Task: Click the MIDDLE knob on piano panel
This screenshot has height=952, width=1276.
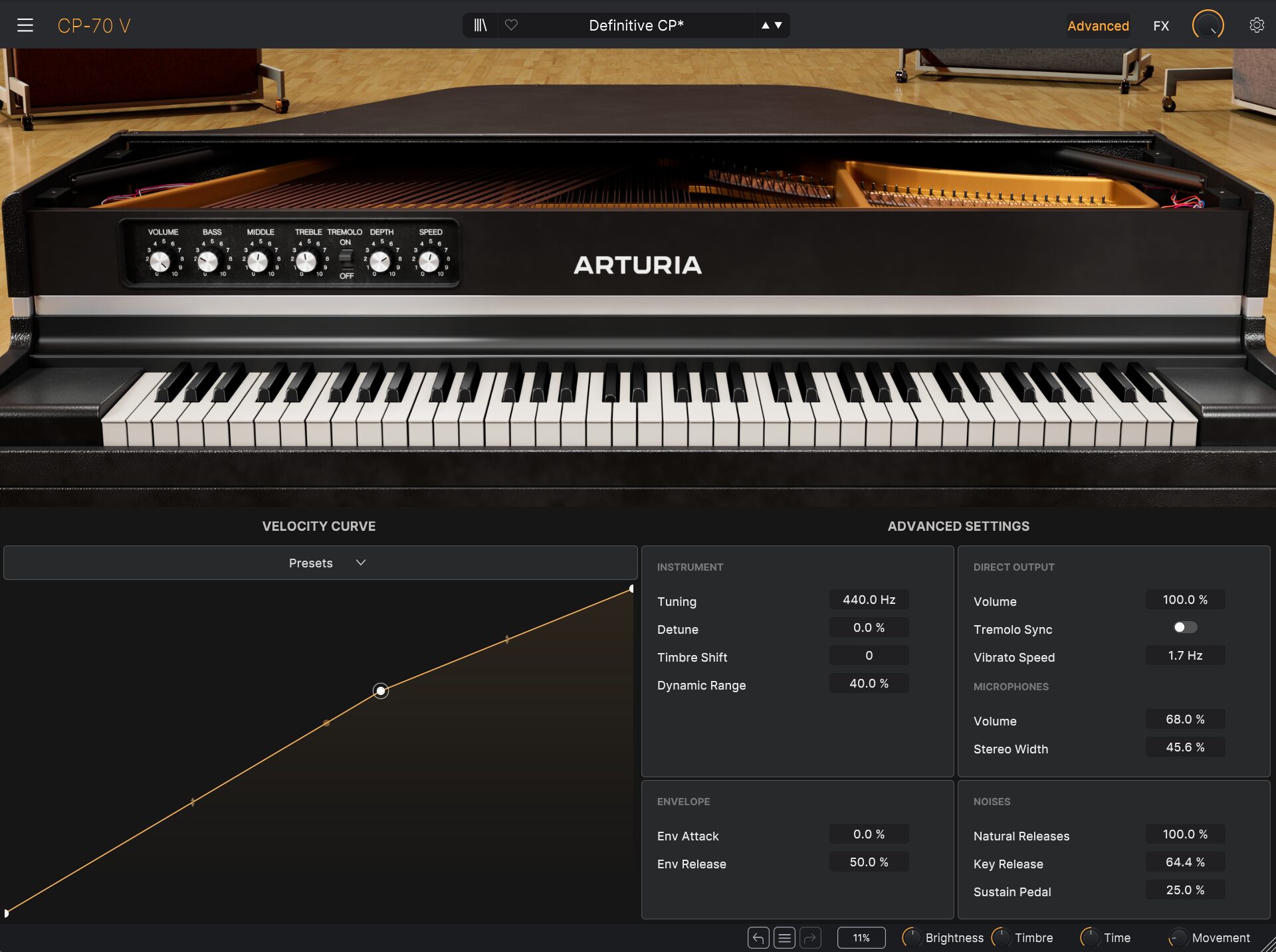Action: click(257, 262)
